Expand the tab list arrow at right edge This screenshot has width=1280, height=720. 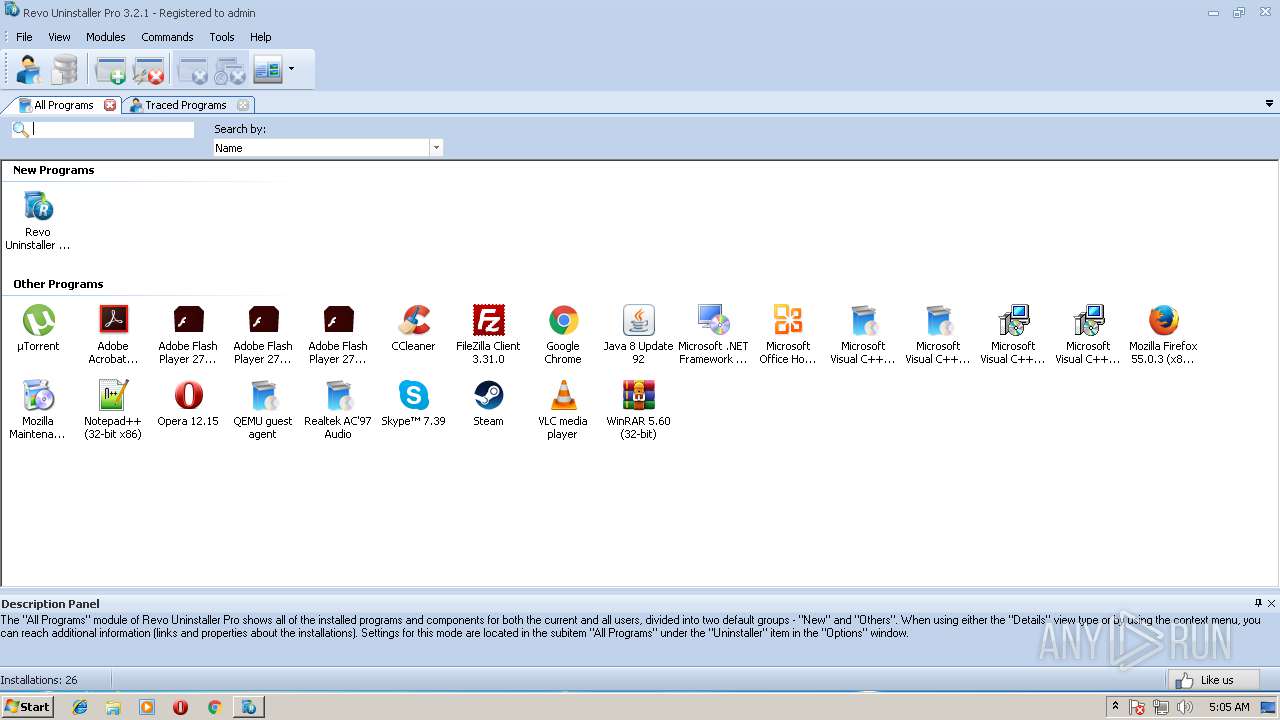[1269, 104]
